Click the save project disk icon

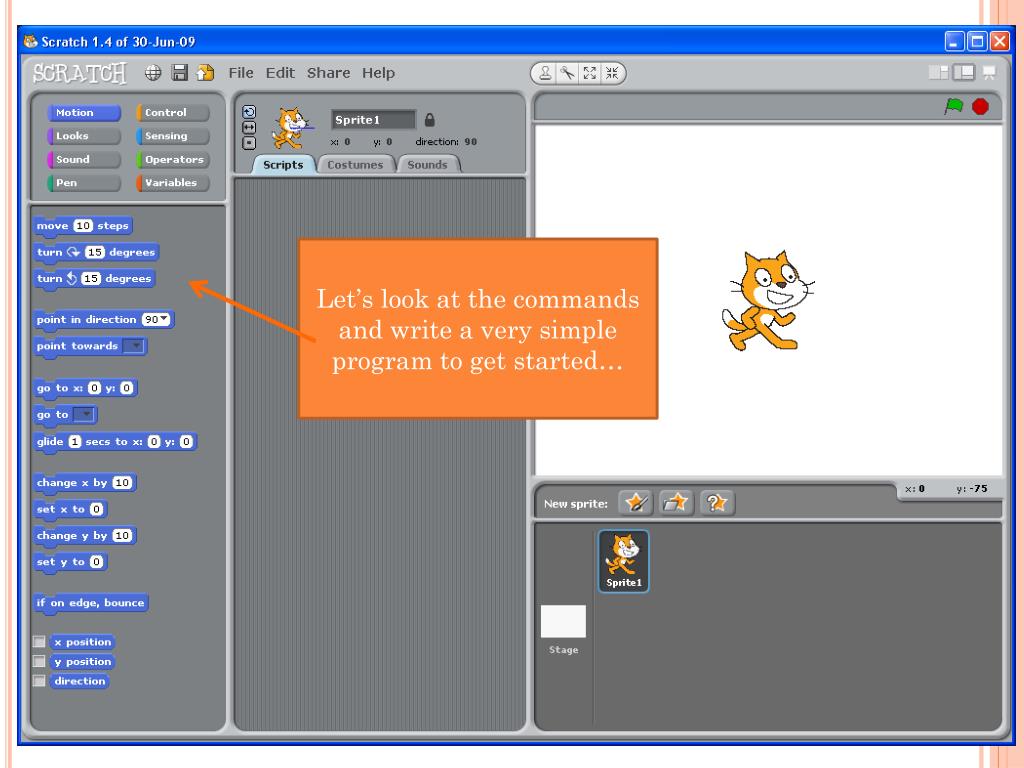click(180, 72)
